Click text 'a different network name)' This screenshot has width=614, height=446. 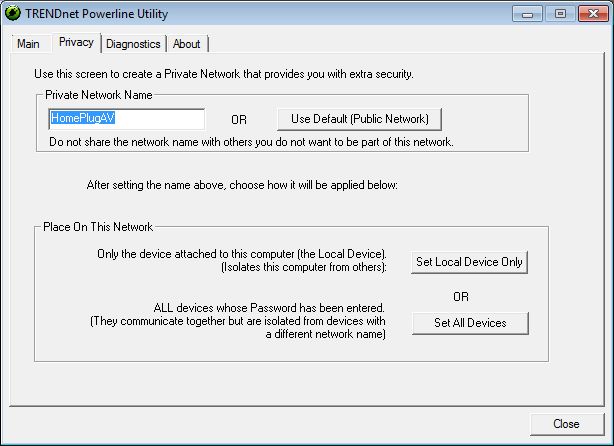click(x=325, y=334)
